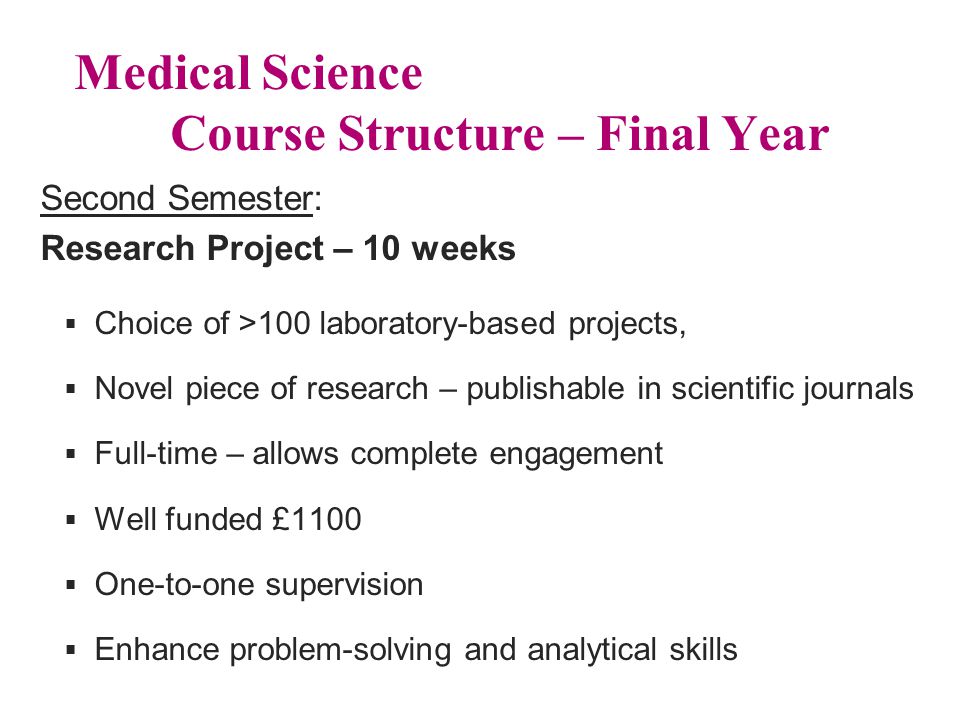
Task: Click the 'Medical Science' title text
Action: [249, 73]
